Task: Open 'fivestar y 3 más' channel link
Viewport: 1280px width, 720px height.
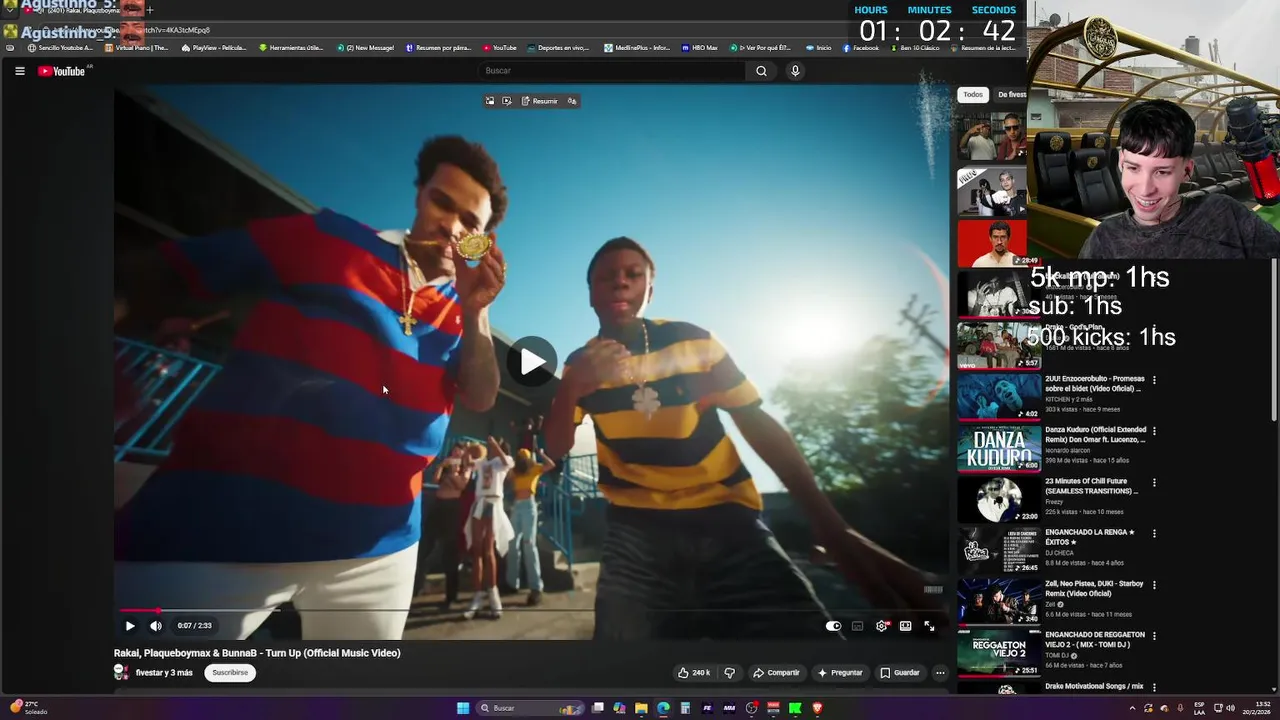Action: click(x=164, y=673)
